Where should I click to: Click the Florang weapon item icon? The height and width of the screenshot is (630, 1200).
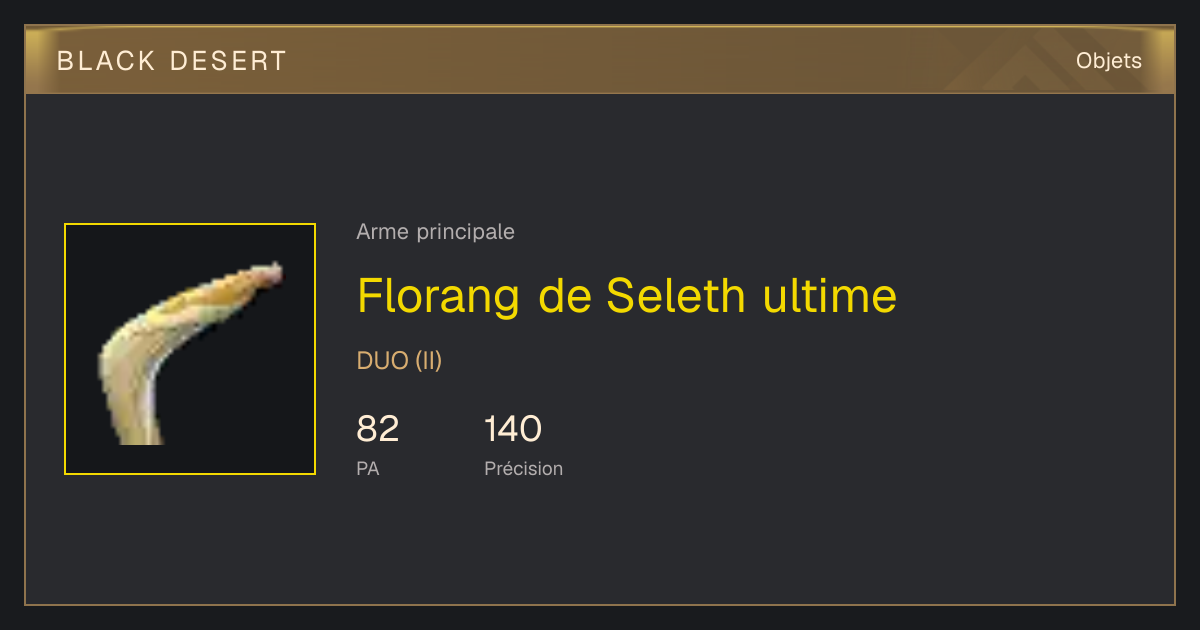[x=190, y=349]
